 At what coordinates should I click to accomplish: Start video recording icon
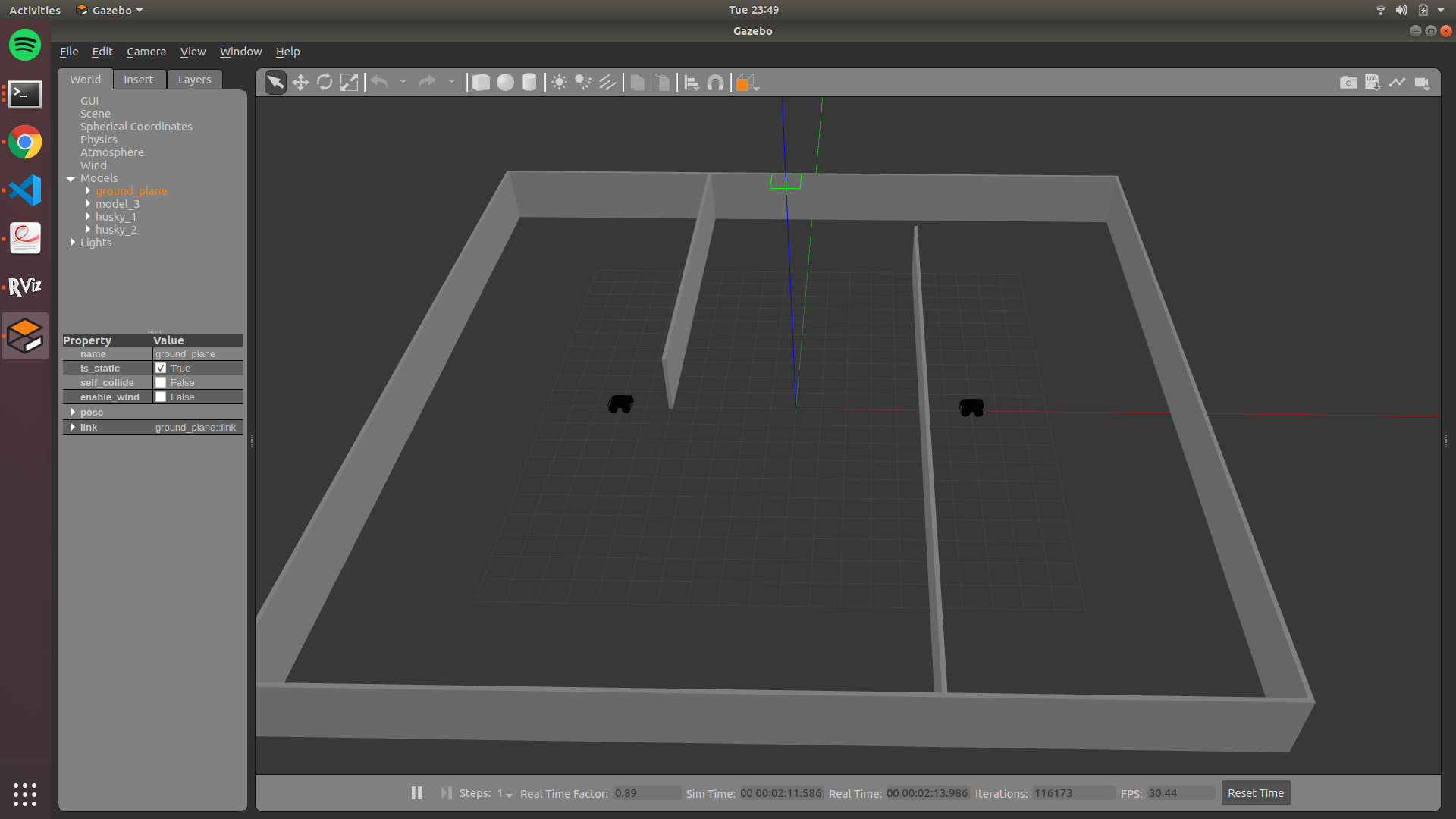(1422, 83)
